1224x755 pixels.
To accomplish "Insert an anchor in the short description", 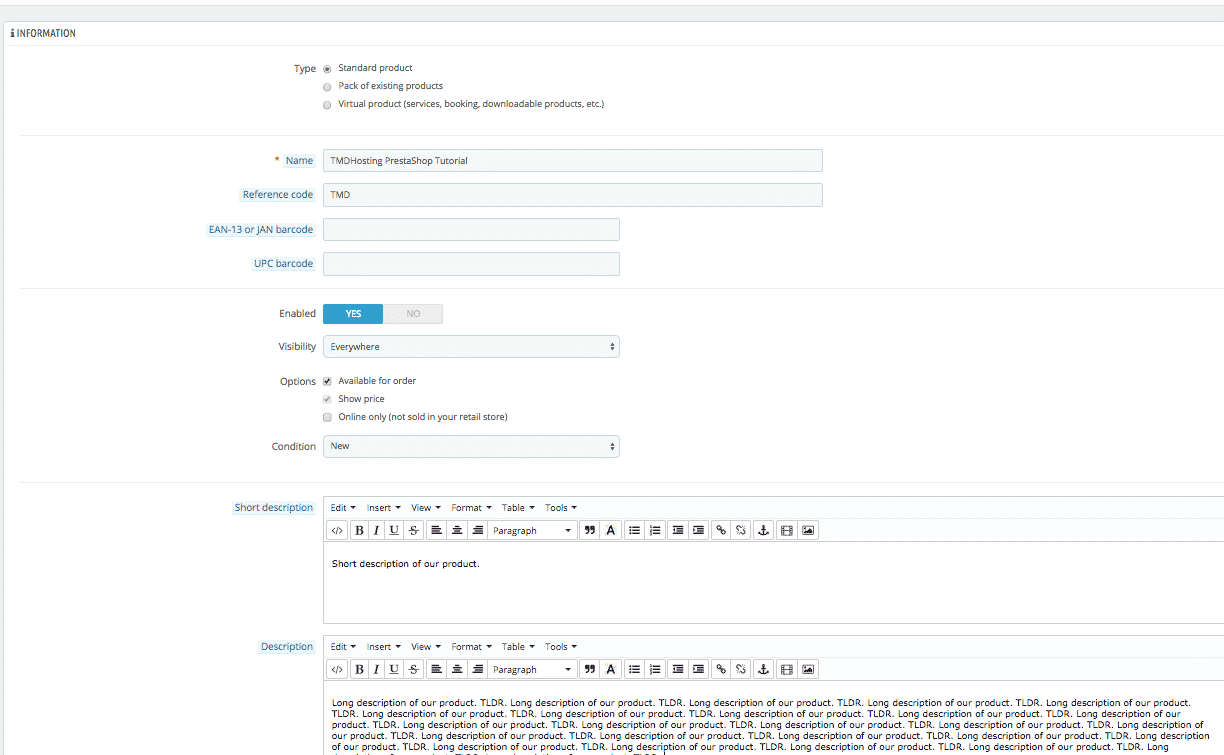I will coord(763,529).
